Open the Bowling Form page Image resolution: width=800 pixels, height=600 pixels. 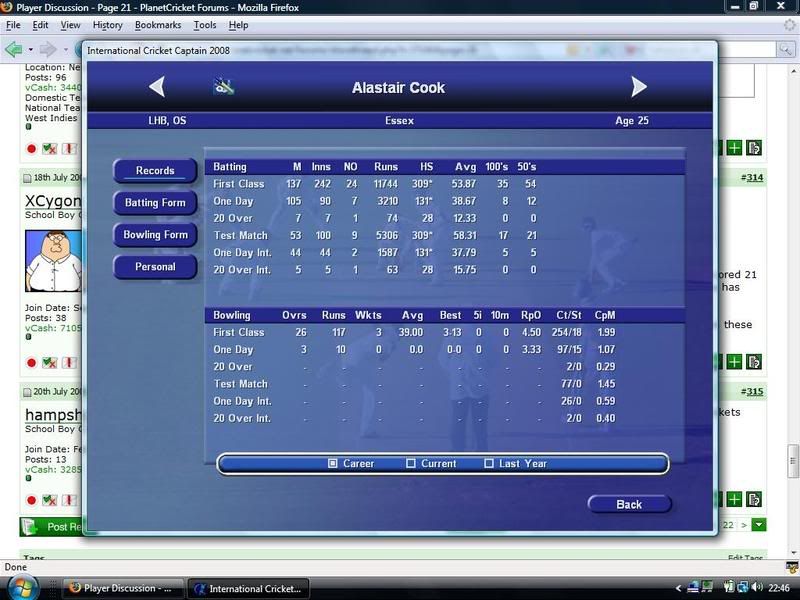click(x=155, y=235)
